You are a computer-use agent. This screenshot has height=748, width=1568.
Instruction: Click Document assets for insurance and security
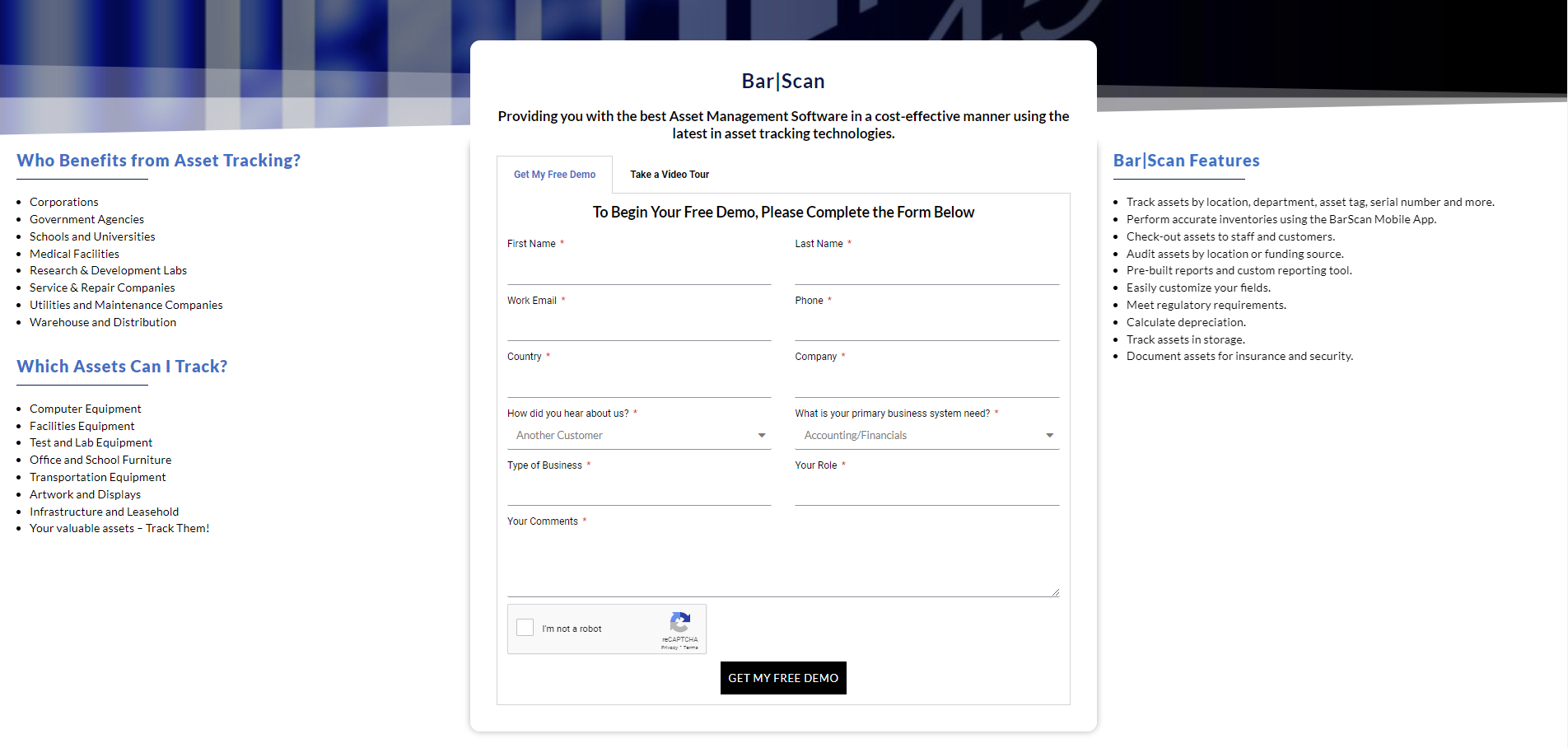click(x=1239, y=356)
